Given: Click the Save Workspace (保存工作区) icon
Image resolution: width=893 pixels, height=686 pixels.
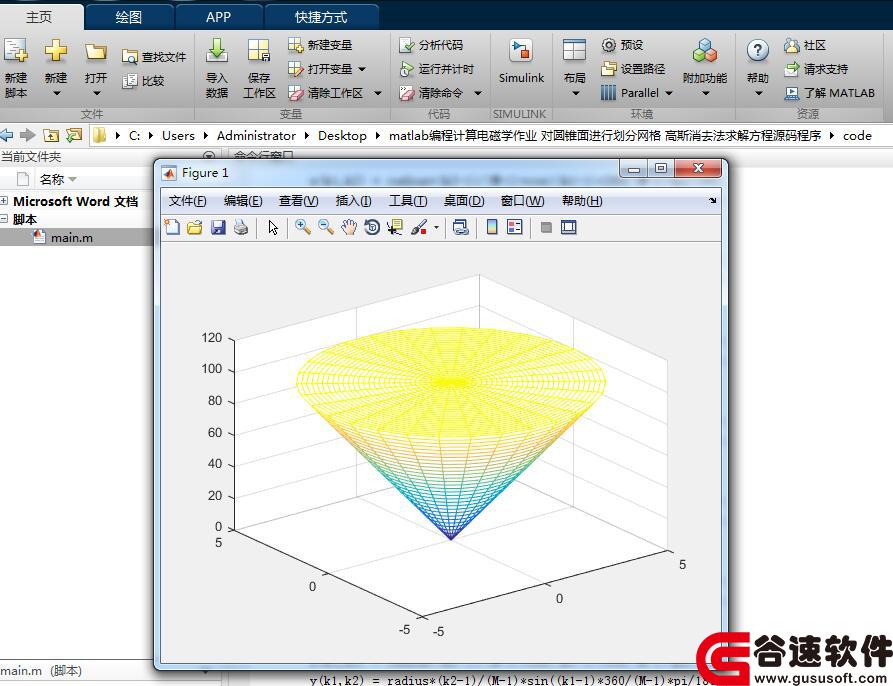Looking at the screenshot, I should click(x=259, y=51).
